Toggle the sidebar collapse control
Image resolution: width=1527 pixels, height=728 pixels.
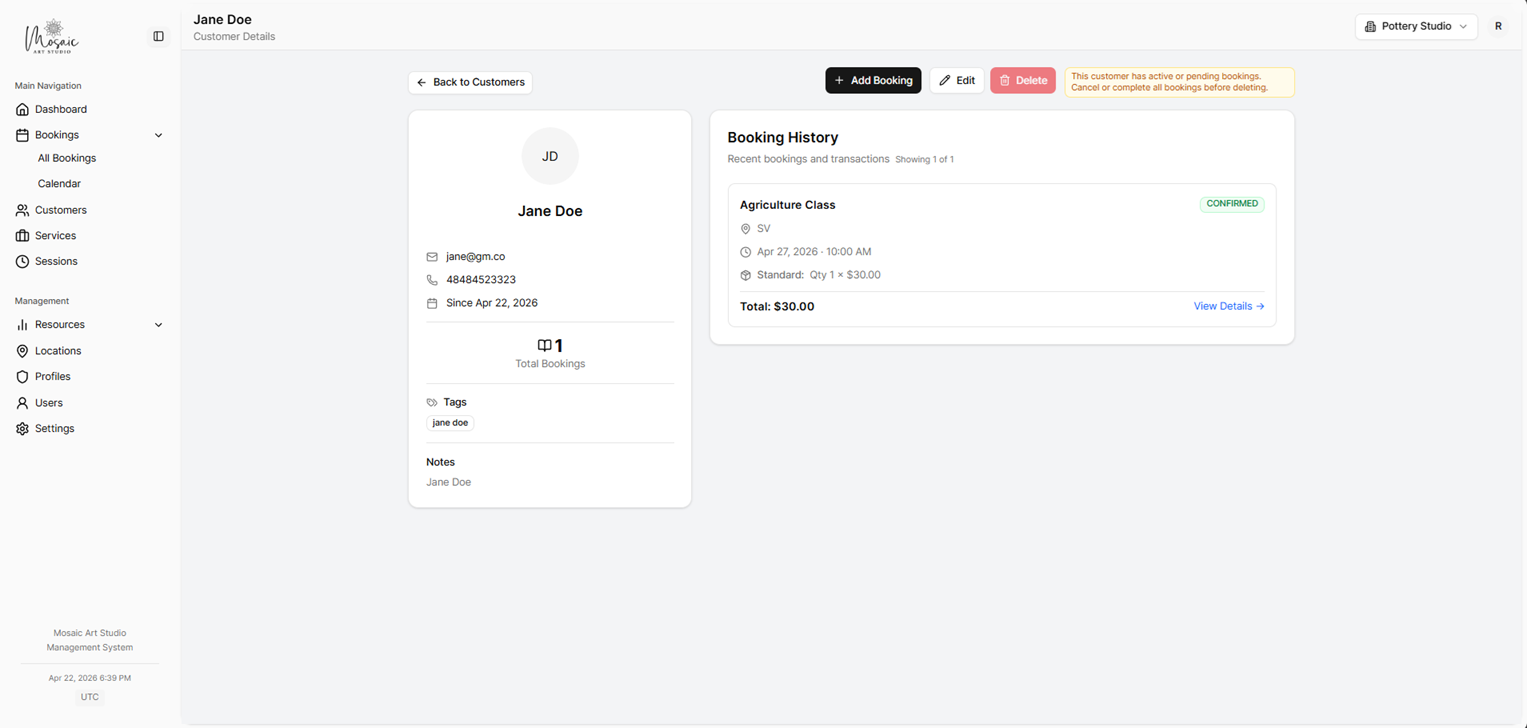coord(158,35)
